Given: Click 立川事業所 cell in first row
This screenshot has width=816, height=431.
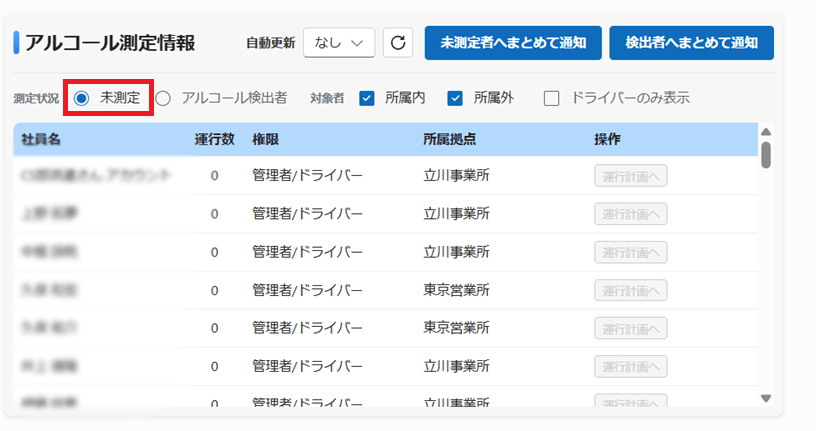Looking at the screenshot, I should [456, 175].
